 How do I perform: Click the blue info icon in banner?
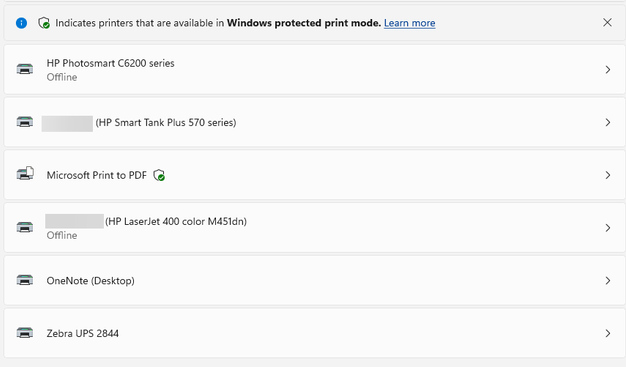point(21,23)
